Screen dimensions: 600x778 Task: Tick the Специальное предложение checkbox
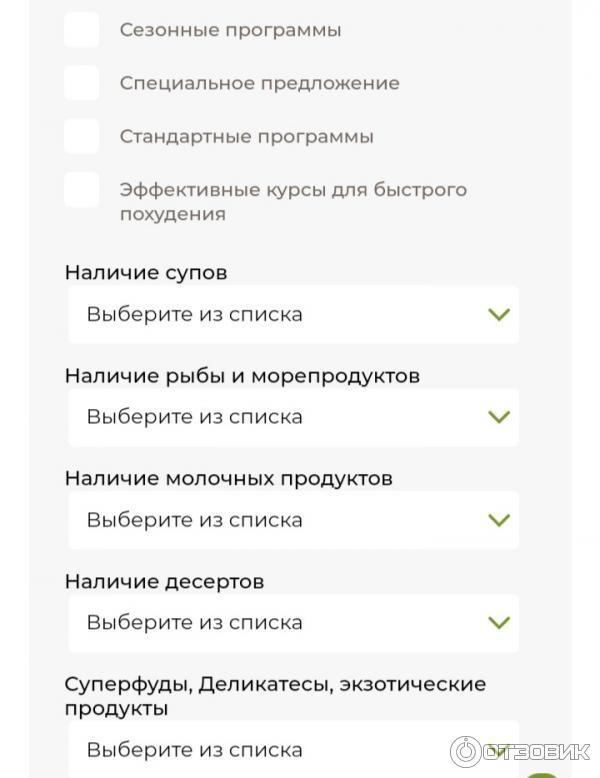coord(82,83)
